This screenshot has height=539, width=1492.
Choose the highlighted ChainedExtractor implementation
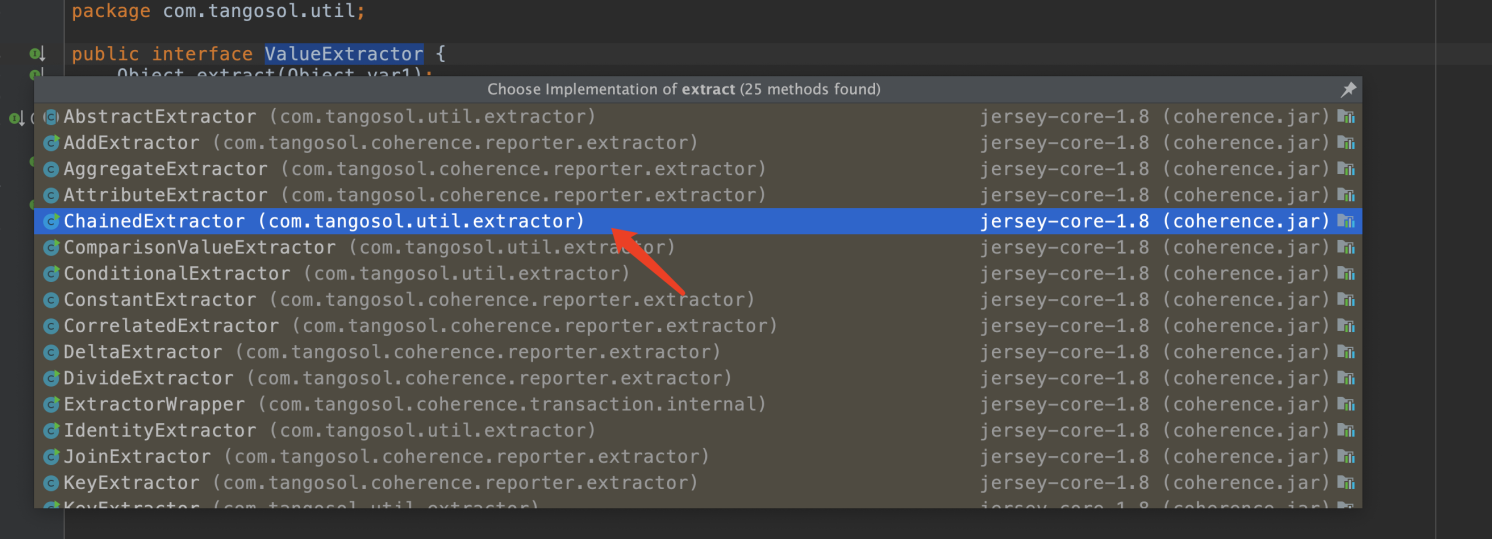coord(698,221)
